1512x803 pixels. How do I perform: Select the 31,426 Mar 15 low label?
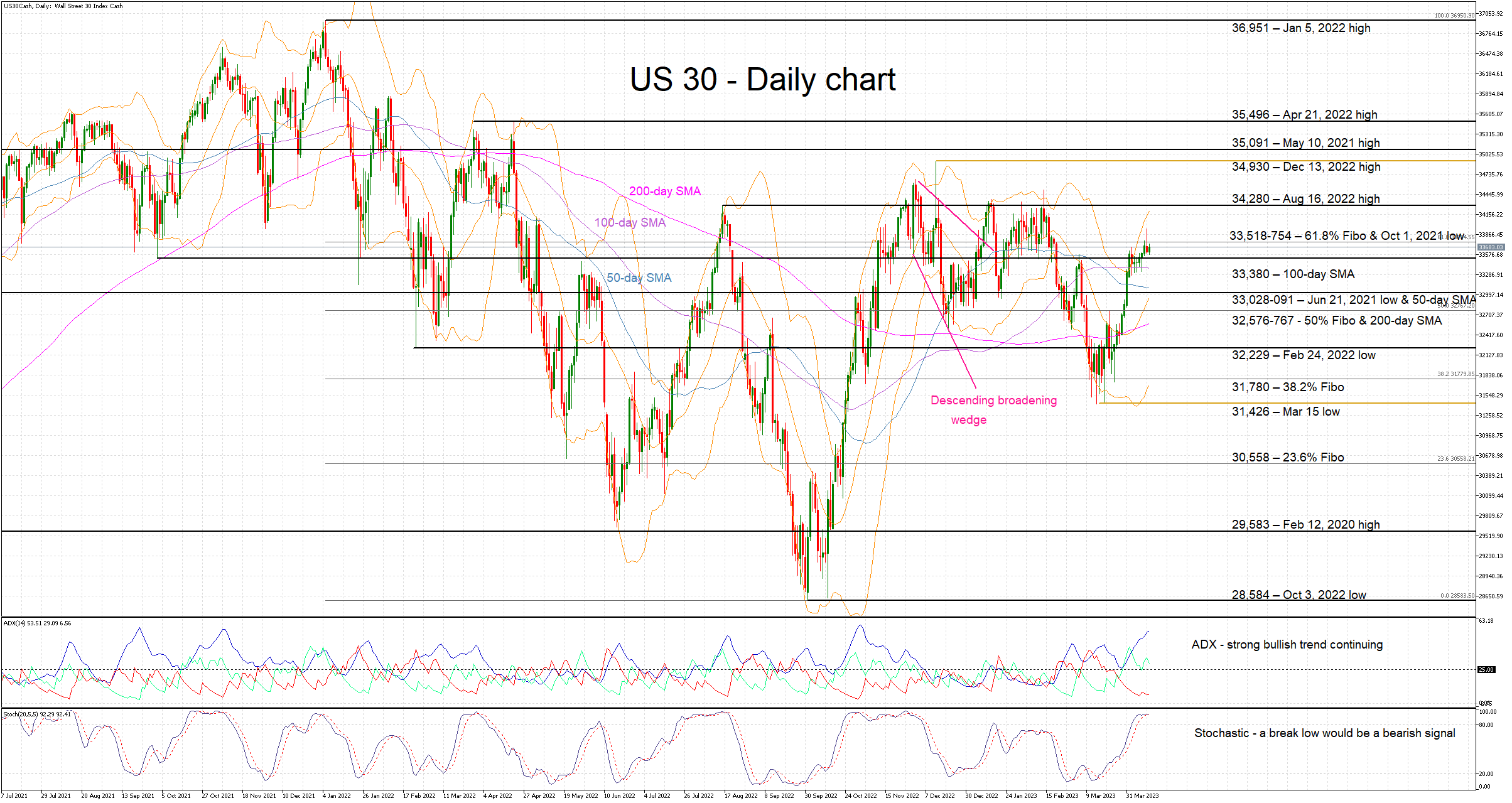click(1285, 411)
